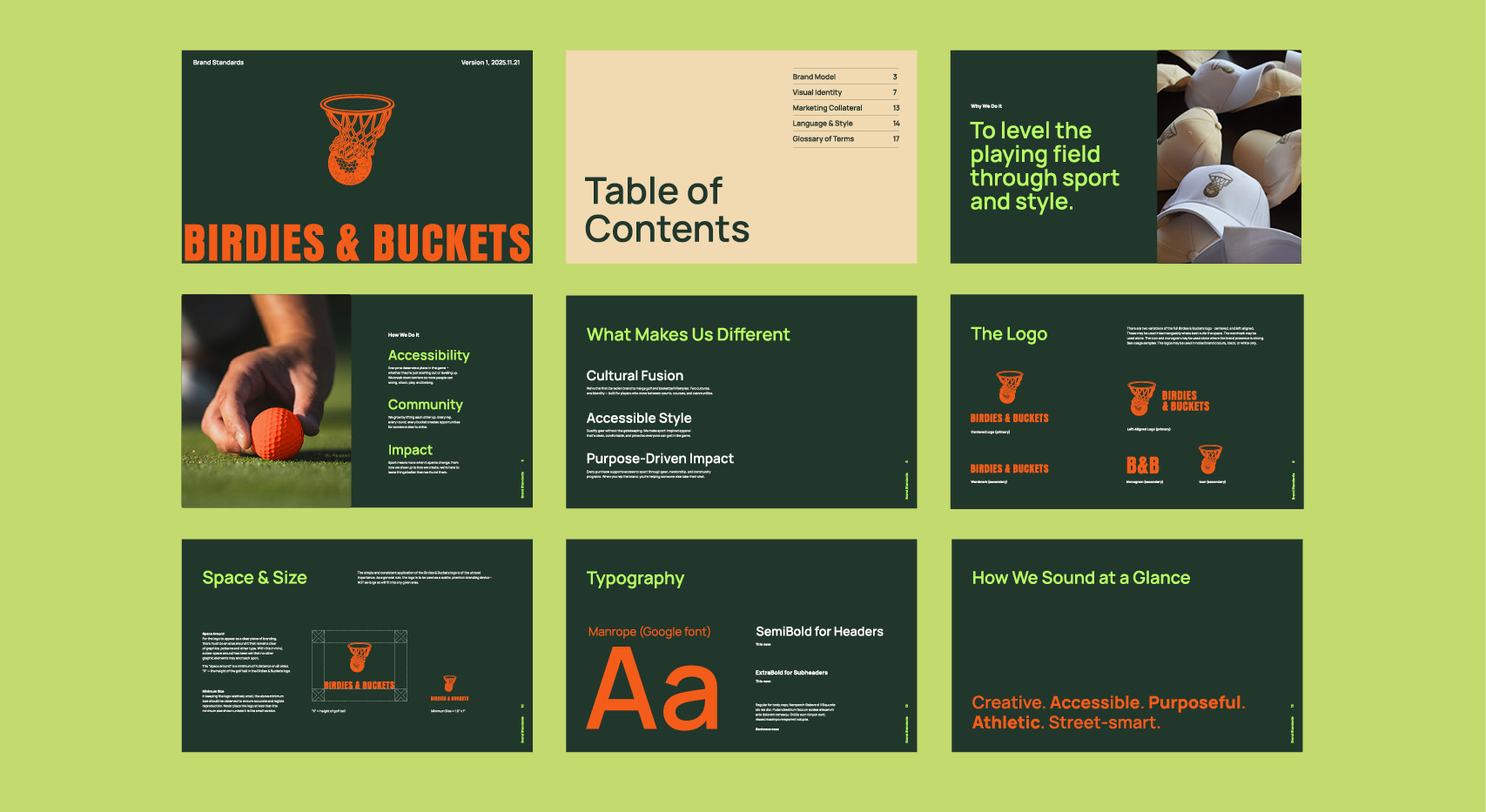Click the 'BIRDIES & BUCKETS' cover wordmark

coord(357,243)
